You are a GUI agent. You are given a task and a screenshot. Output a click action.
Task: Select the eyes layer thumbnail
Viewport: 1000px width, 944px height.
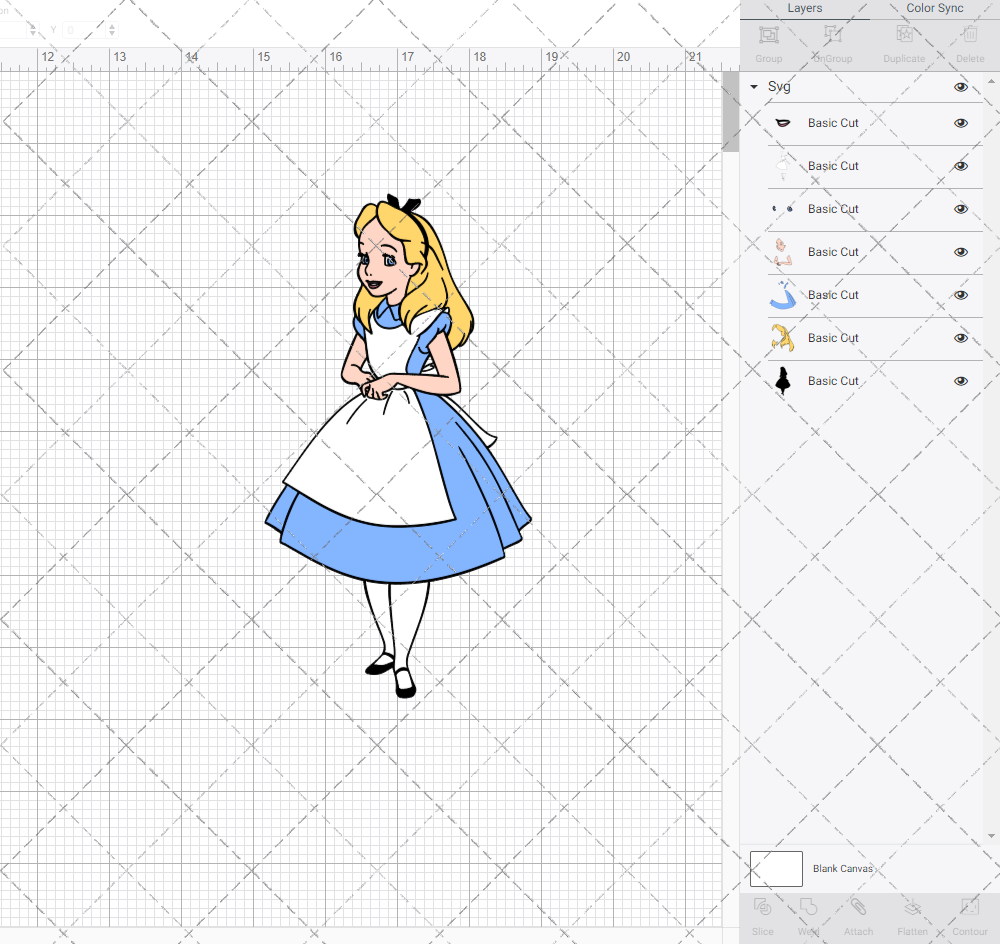click(783, 209)
